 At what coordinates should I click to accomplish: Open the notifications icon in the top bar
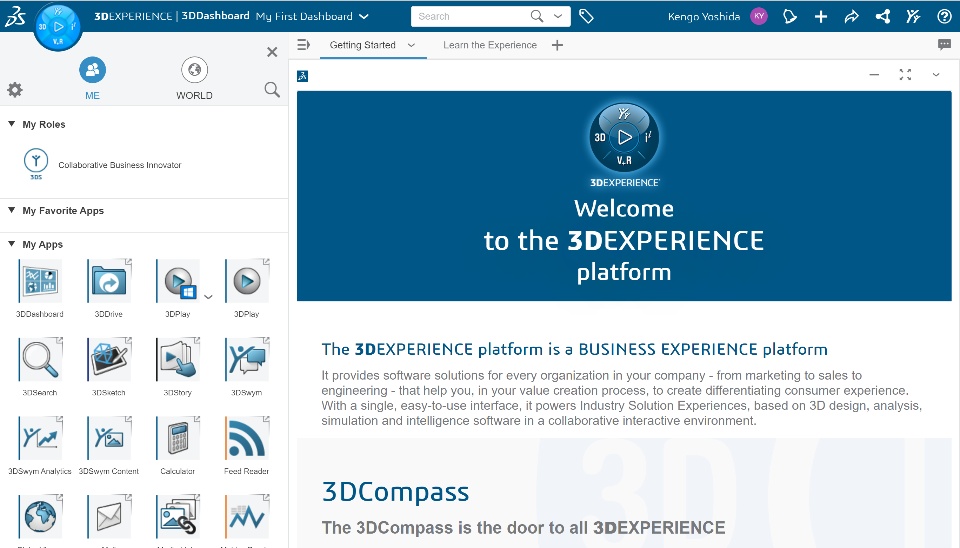pyautogui.click(x=790, y=17)
